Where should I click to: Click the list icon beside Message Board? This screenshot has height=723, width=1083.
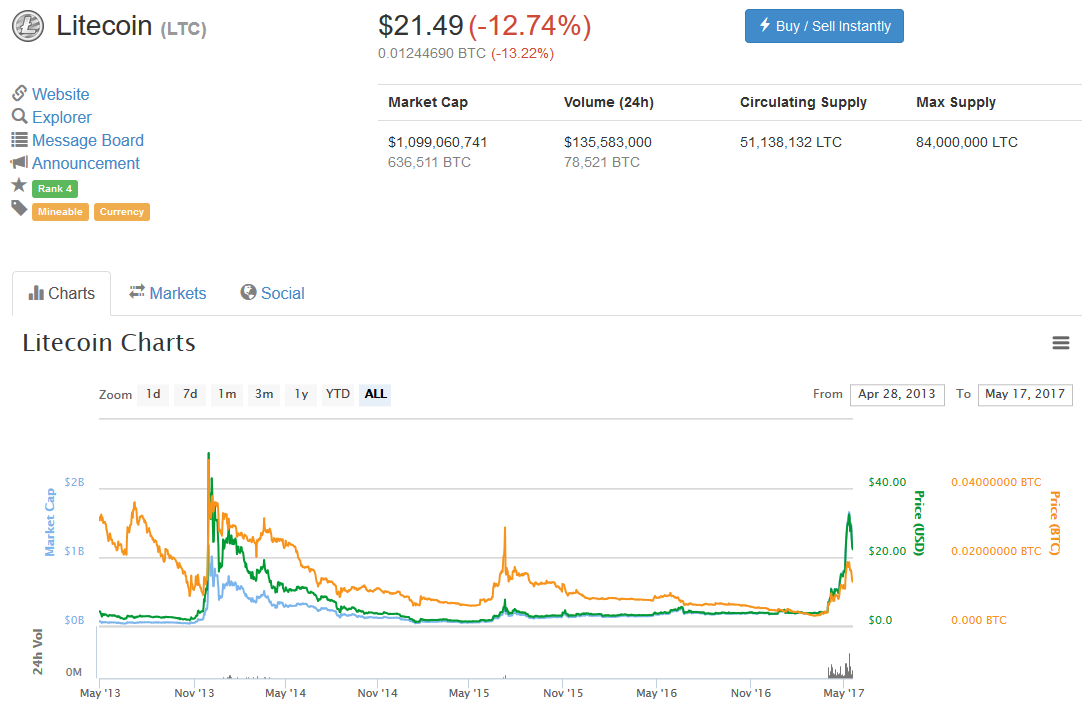pyautogui.click(x=19, y=139)
